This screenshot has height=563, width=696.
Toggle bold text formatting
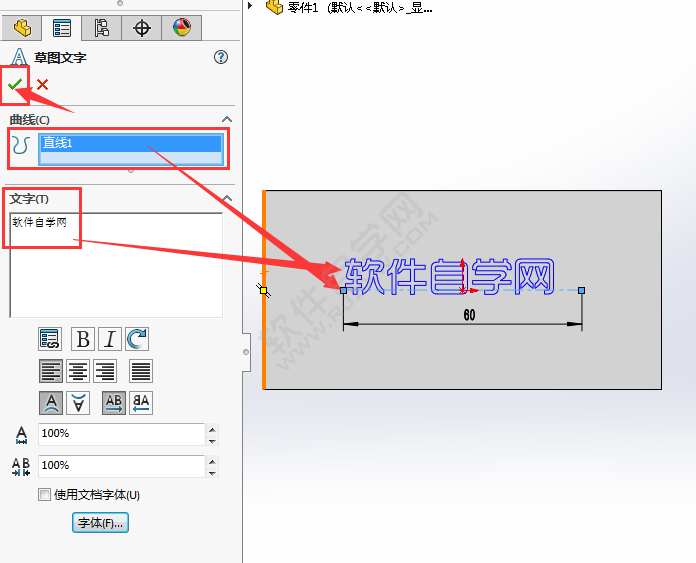pos(83,339)
